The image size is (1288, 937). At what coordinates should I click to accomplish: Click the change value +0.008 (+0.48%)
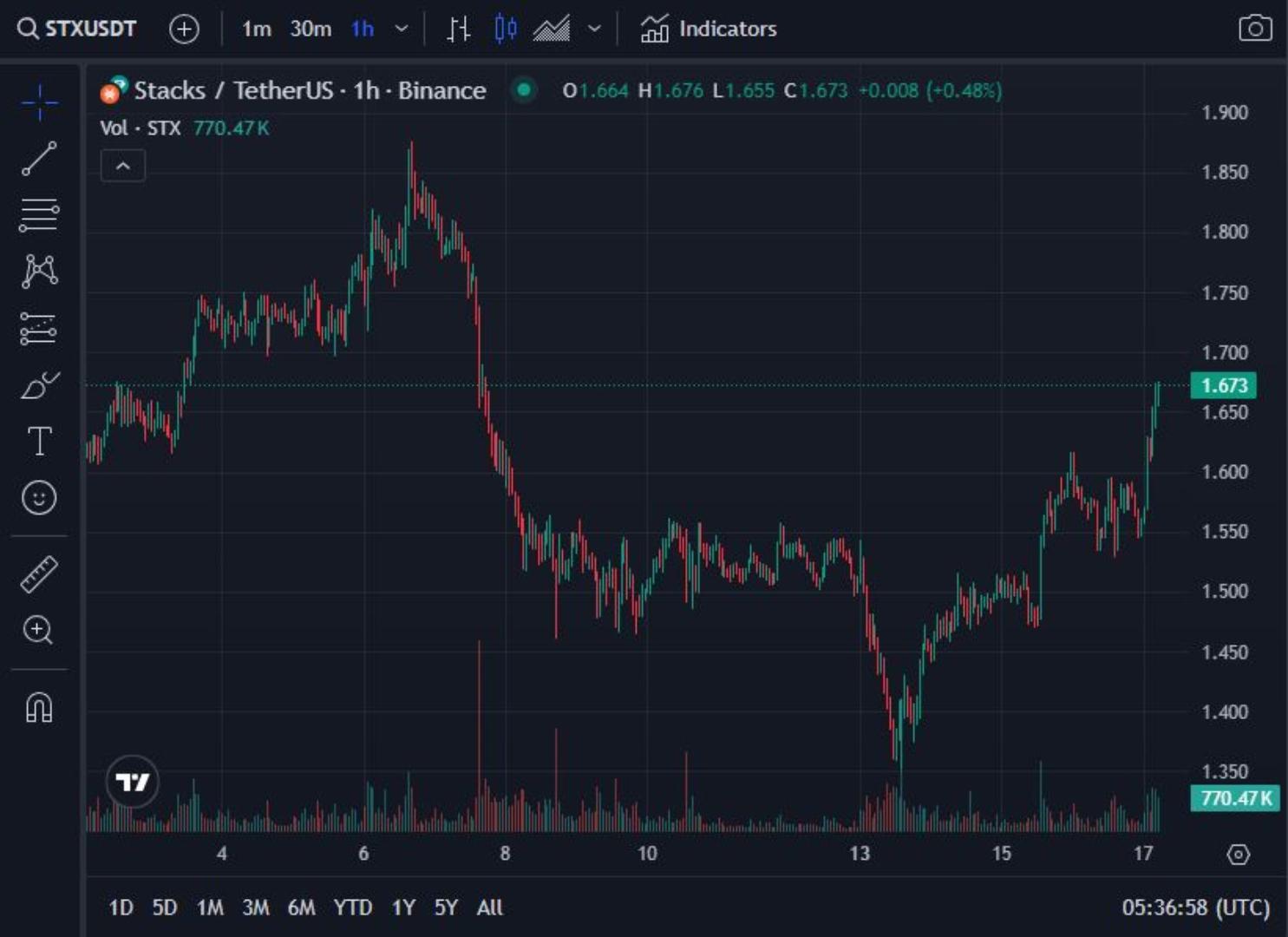point(930,90)
